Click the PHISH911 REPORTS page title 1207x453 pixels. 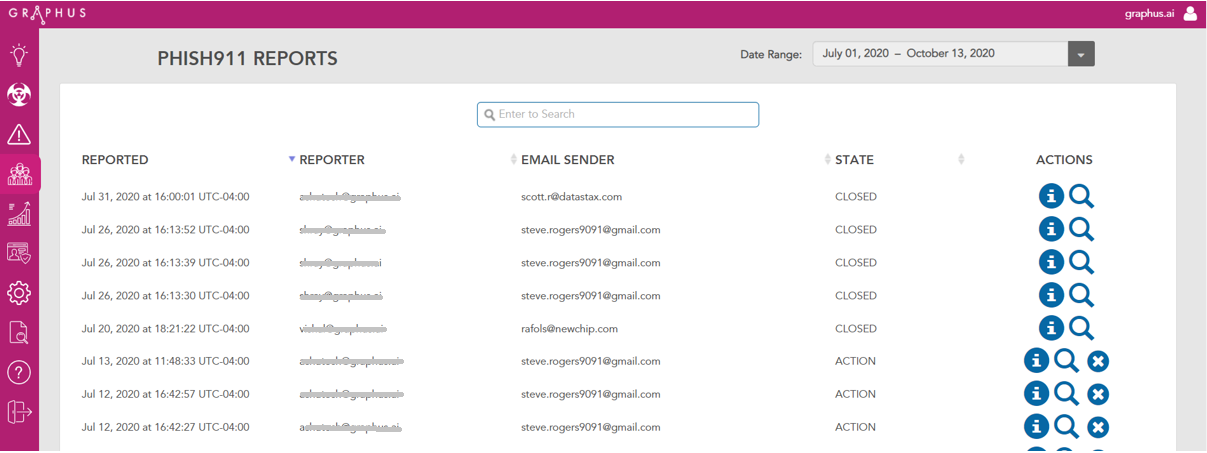coord(247,59)
